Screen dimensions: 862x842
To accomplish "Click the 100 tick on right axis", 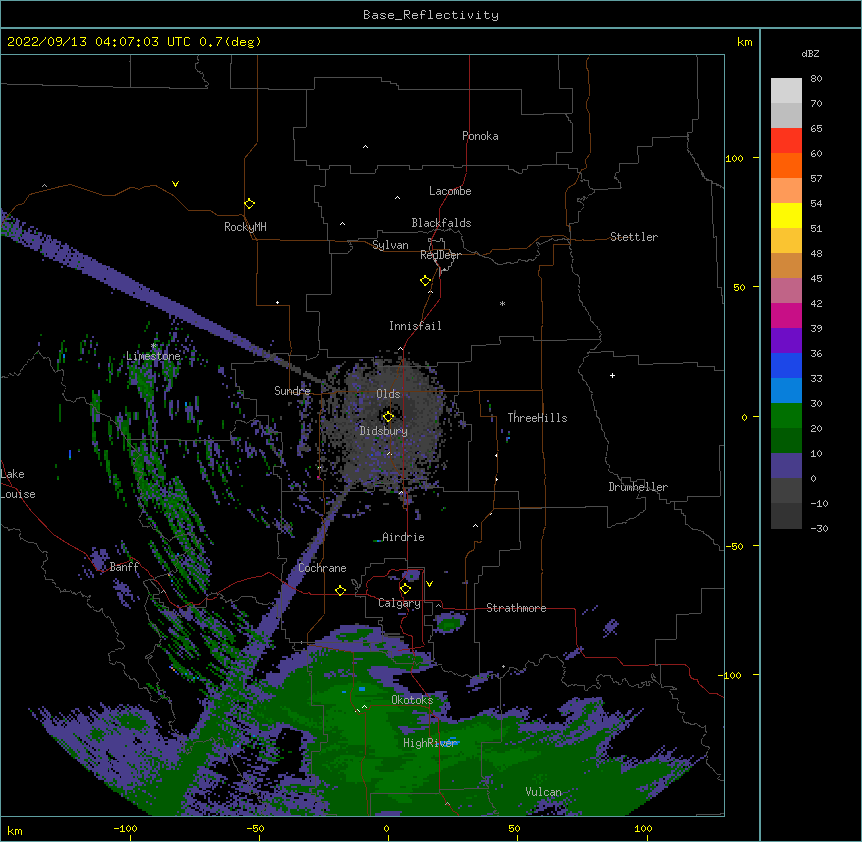I will (734, 158).
